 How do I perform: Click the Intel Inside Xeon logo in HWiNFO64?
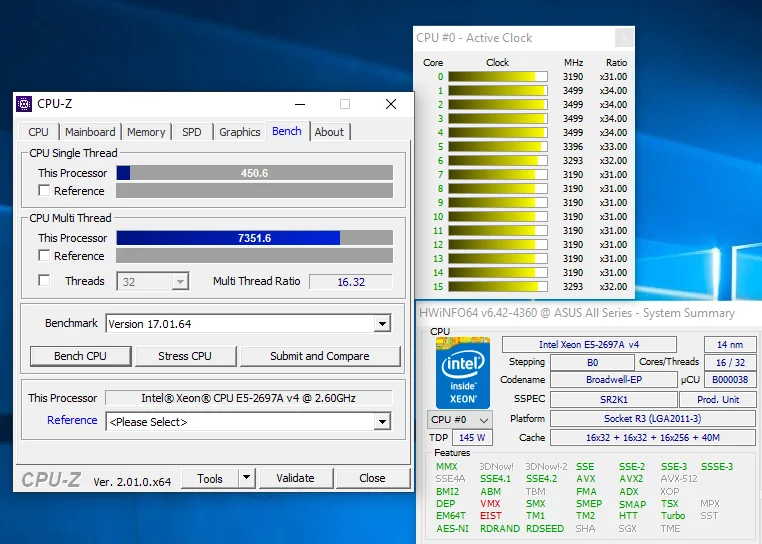(x=463, y=373)
